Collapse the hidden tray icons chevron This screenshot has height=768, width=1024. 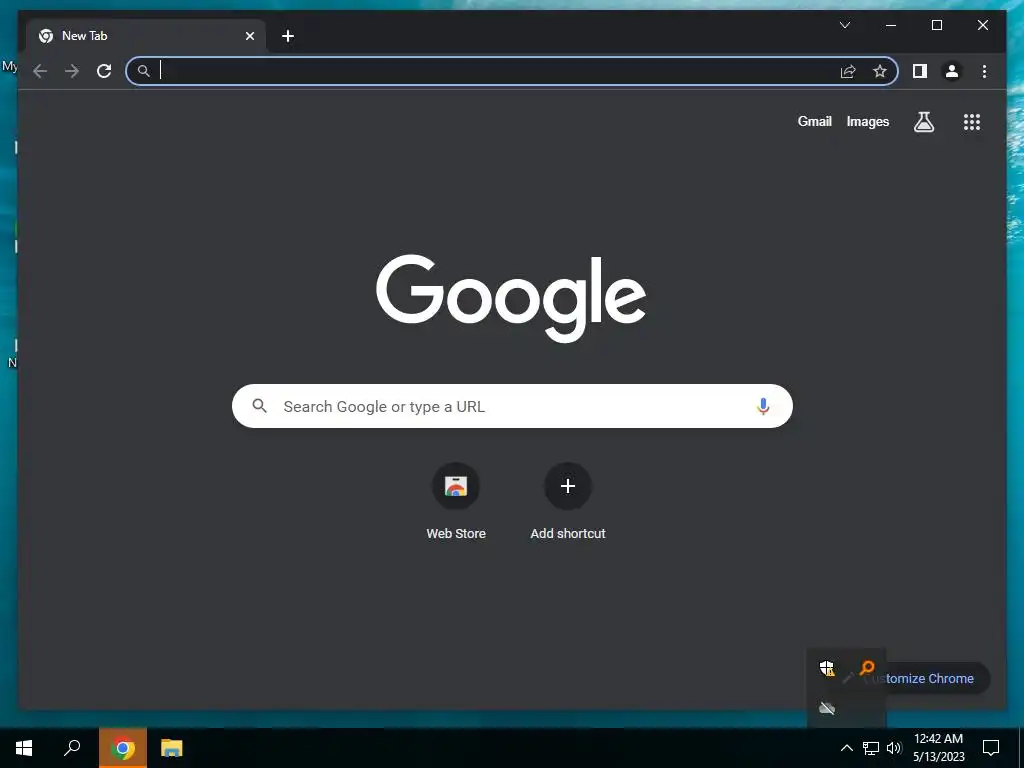(846, 748)
